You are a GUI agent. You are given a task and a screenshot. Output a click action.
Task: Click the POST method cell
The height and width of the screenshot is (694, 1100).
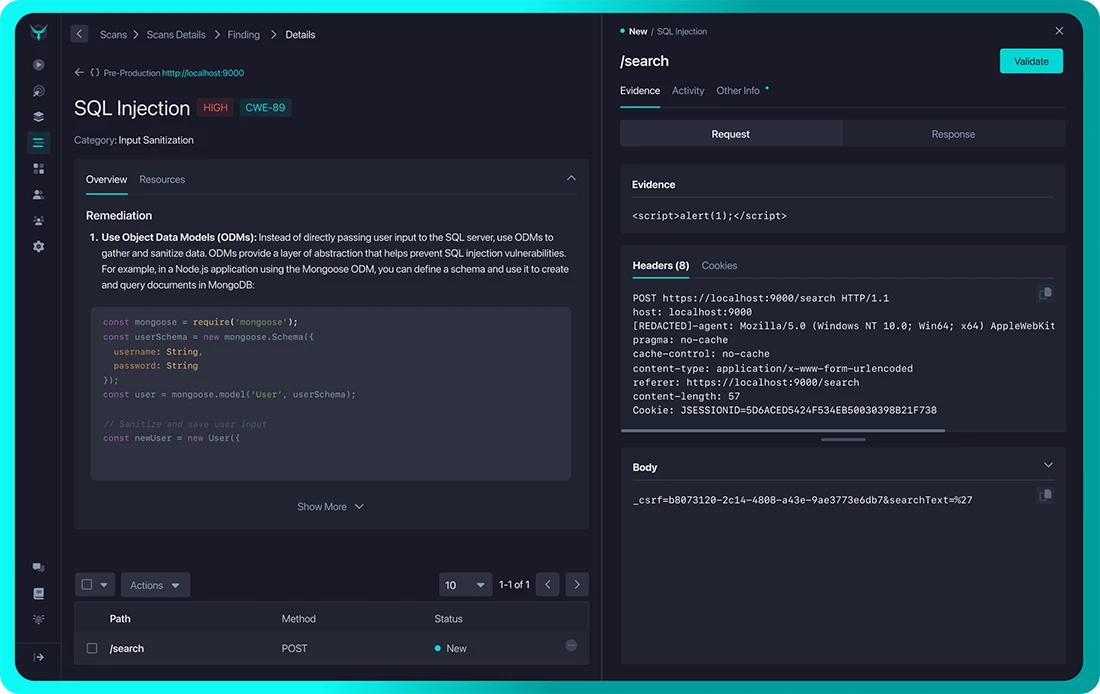(295, 648)
